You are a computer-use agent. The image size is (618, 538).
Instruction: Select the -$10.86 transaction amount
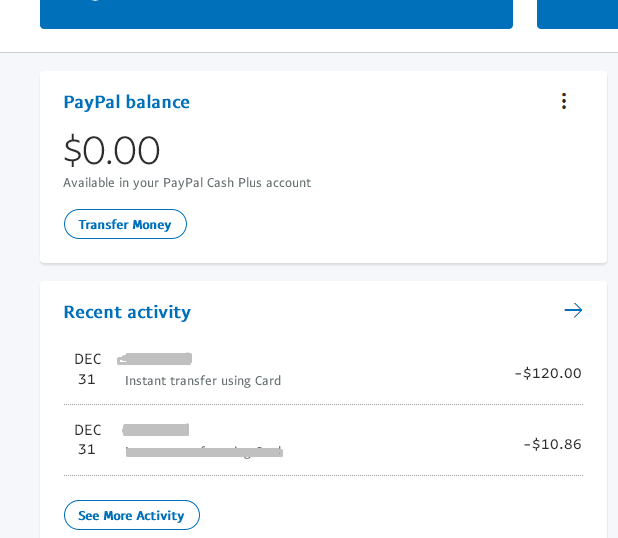tap(552, 444)
